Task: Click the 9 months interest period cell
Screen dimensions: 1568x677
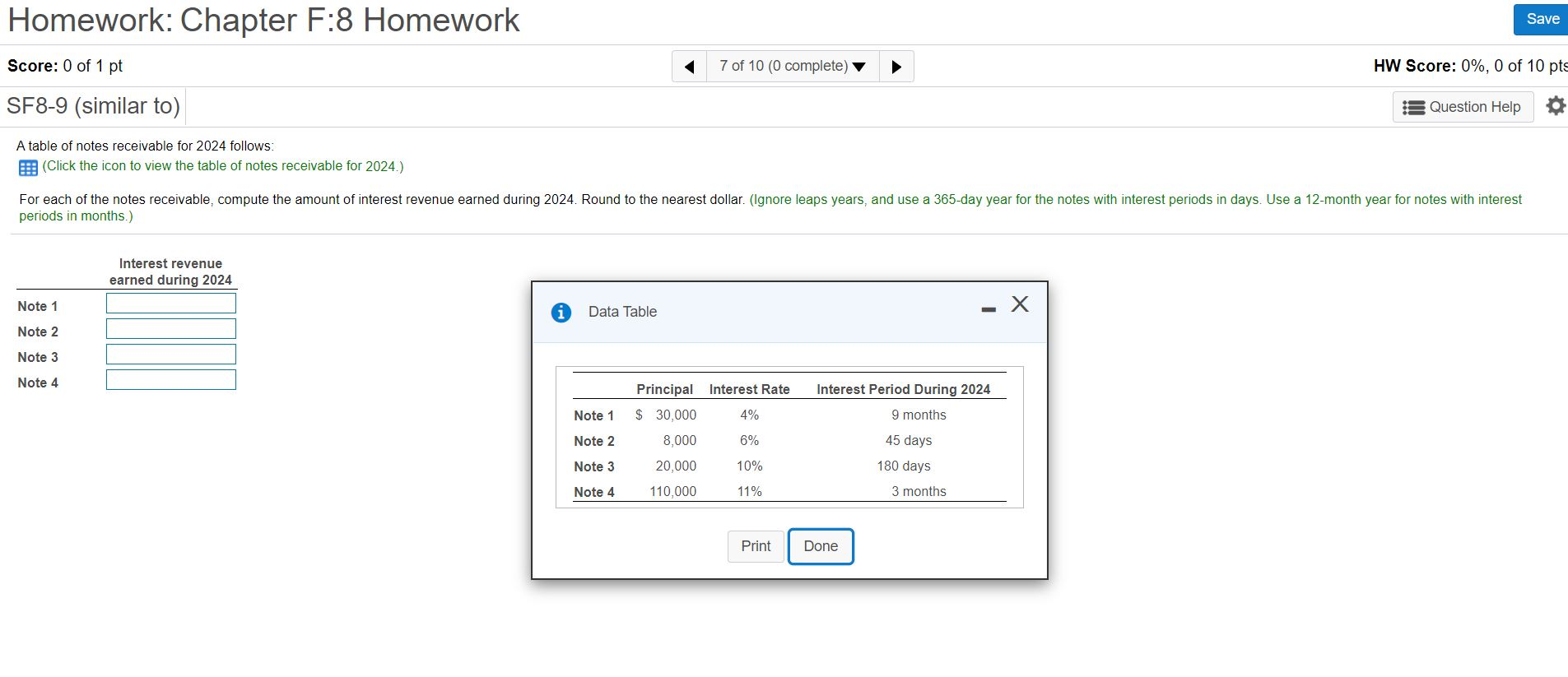Action: [919, 415]
